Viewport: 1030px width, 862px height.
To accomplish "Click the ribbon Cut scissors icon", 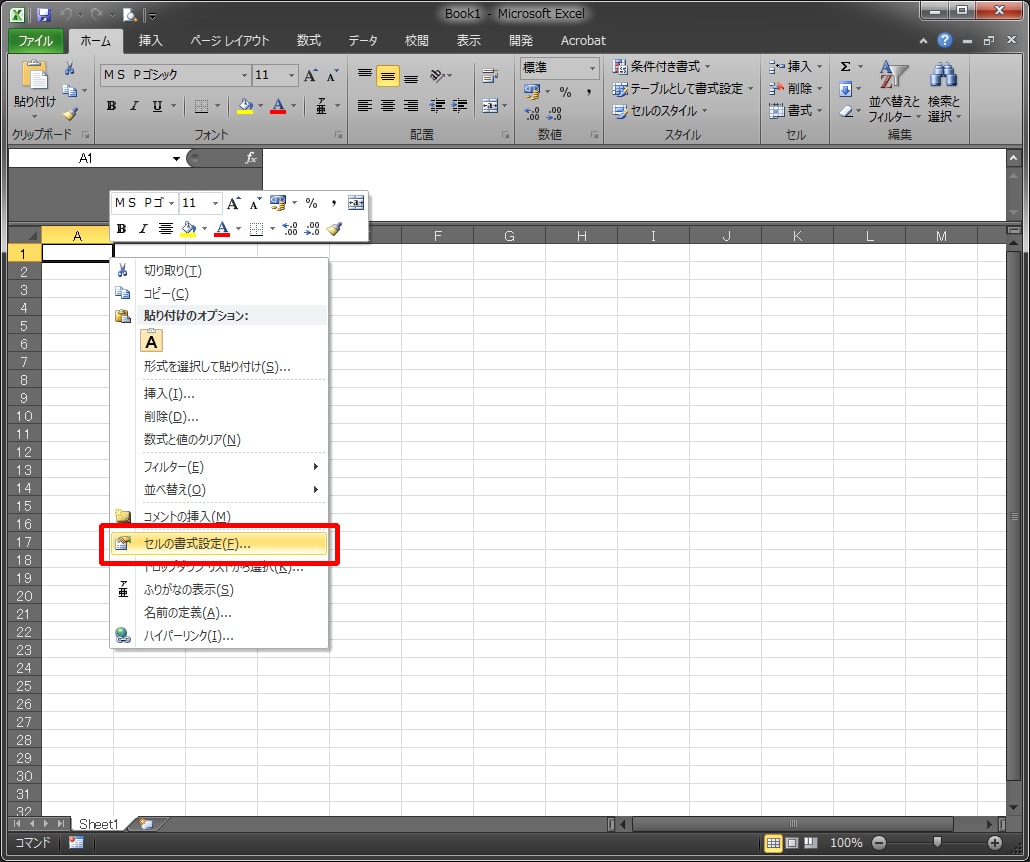I will coord(70,68).
